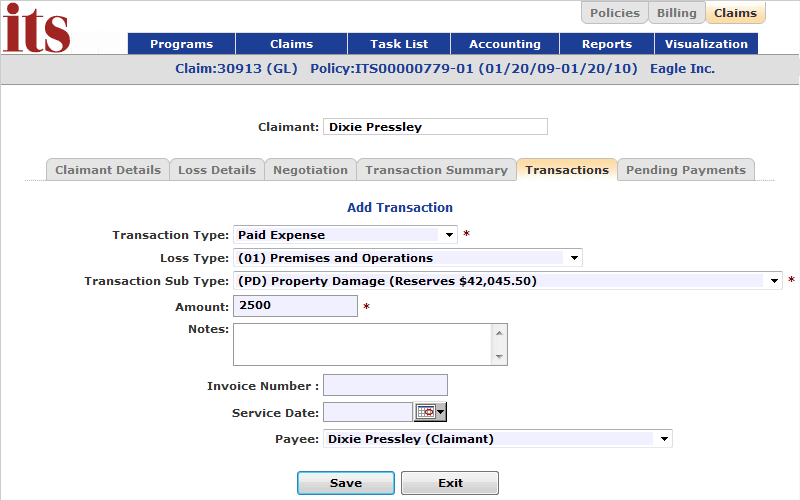Expand the Transaction Sub Type dropdown

point(508,281)
